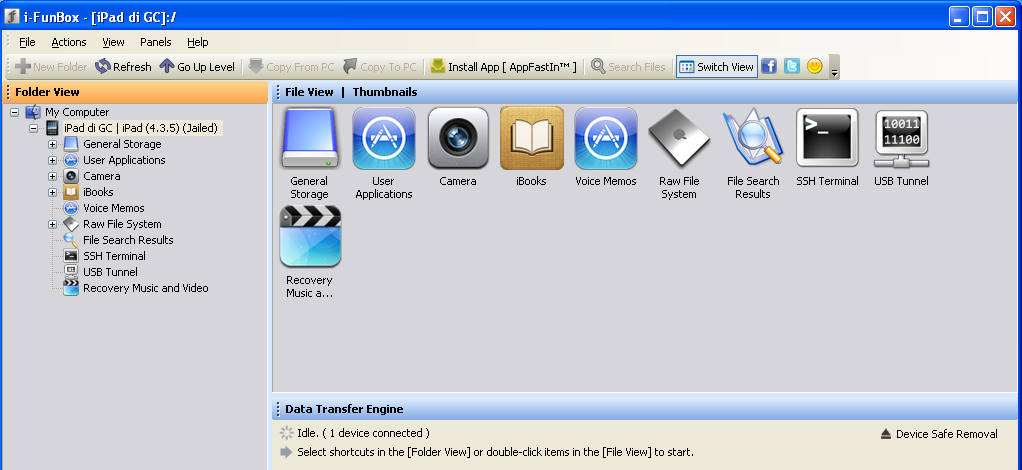Click the Thumbnails header label
The width and height of the screenshot is (1022, 470).
[x=385, y=92]
